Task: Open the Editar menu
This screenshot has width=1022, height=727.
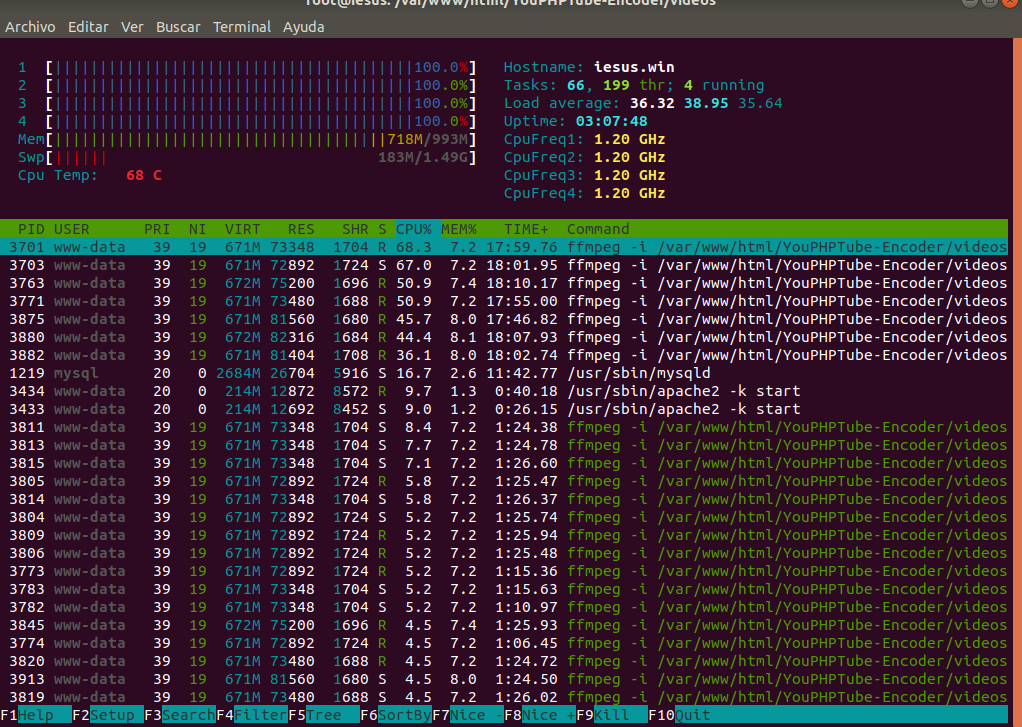Action: point(88,27)
